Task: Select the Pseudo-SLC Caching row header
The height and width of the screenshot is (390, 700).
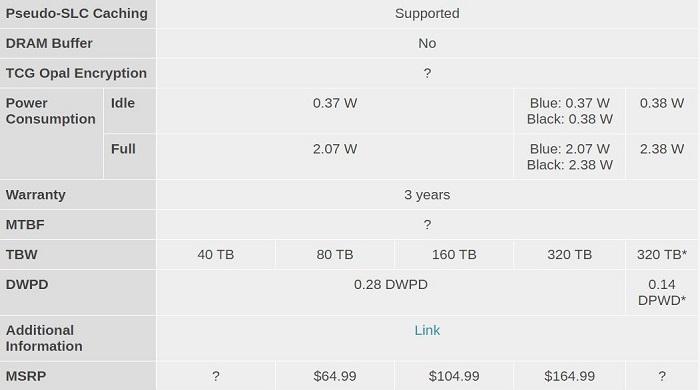Action: coord(78,14)
